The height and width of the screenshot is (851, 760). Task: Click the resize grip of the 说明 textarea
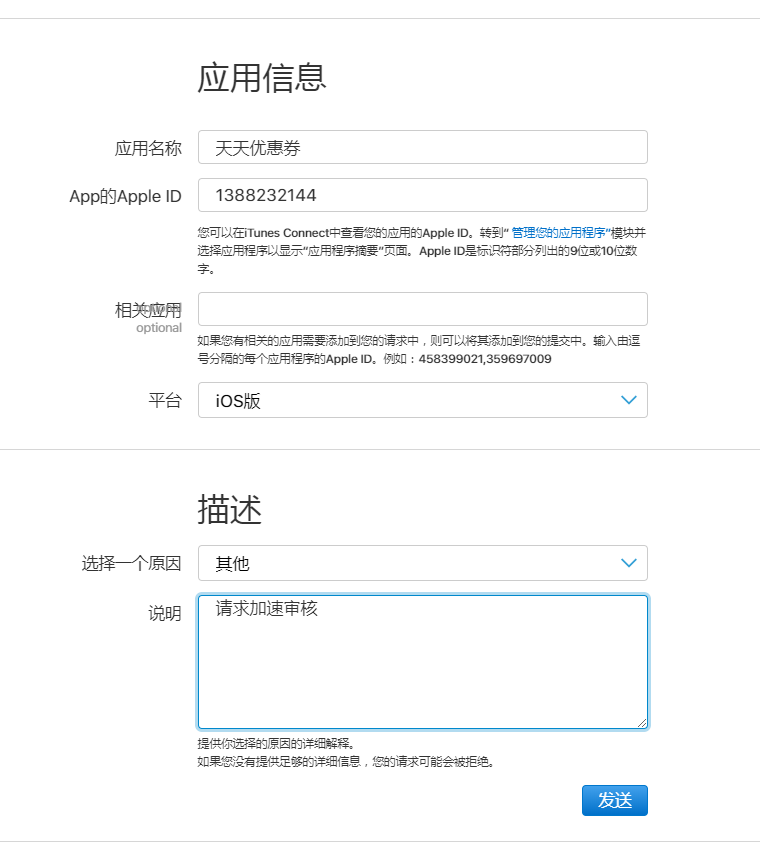(642, 722)
